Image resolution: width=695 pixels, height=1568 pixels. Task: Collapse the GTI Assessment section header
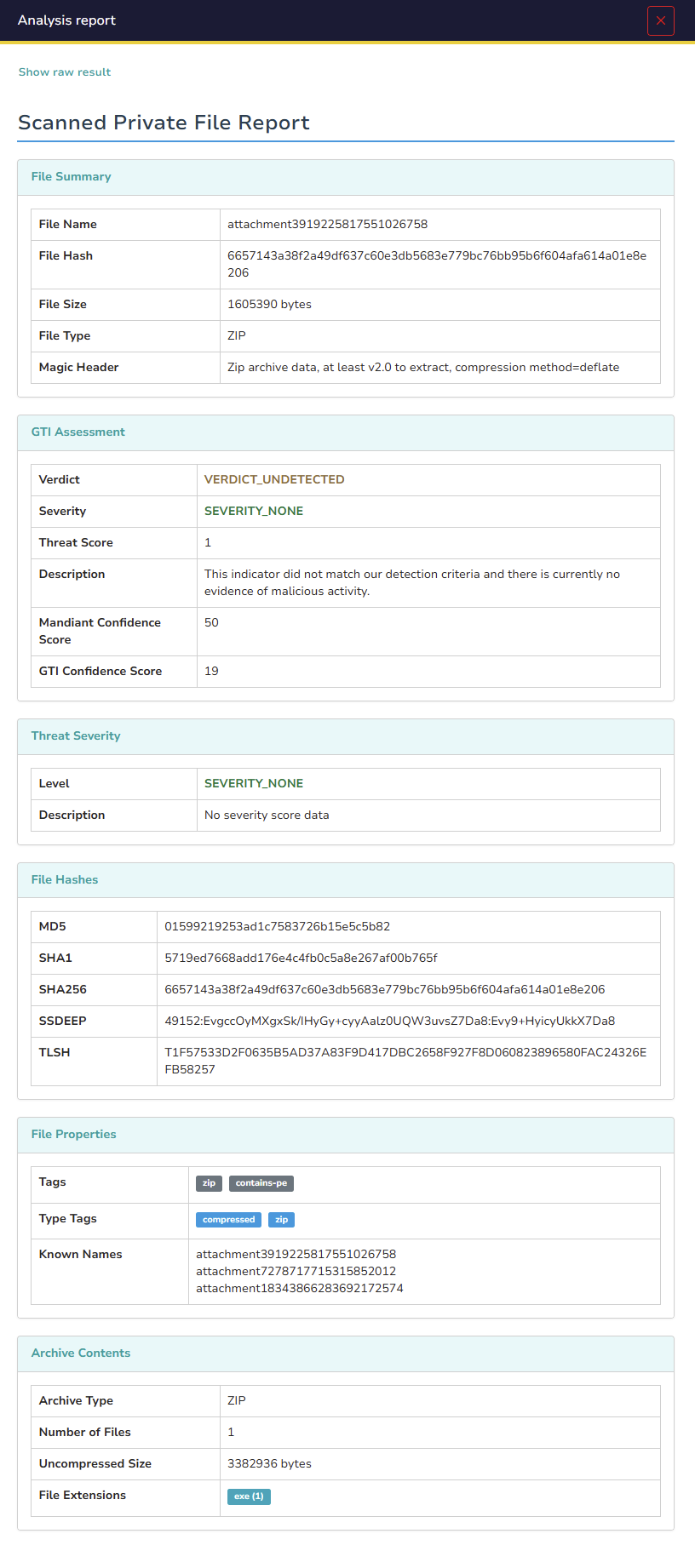[x=78, y=432]
